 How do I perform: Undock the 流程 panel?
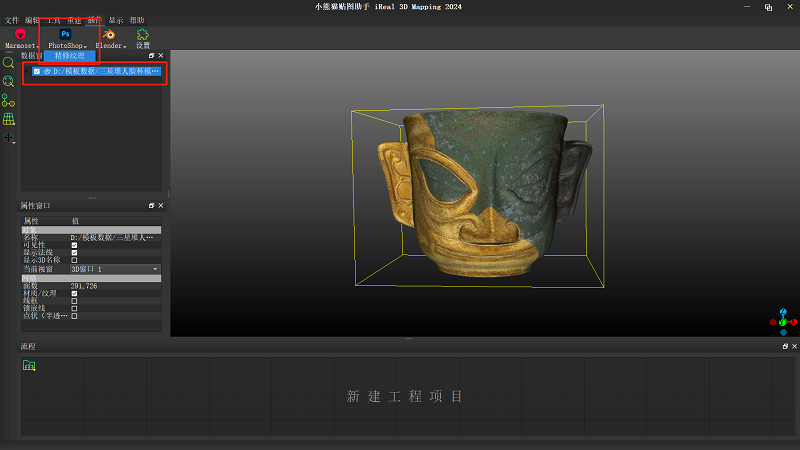[x=785, y=346]
